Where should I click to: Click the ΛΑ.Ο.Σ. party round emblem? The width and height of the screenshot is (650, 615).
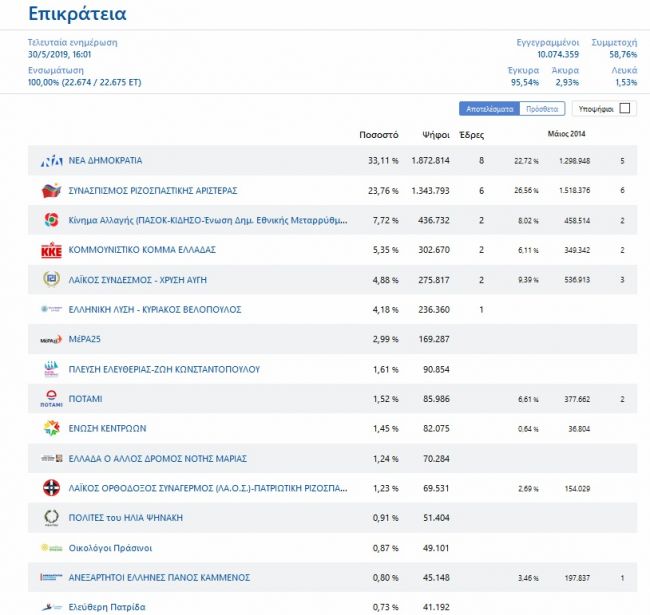click(x=51, y=488)
